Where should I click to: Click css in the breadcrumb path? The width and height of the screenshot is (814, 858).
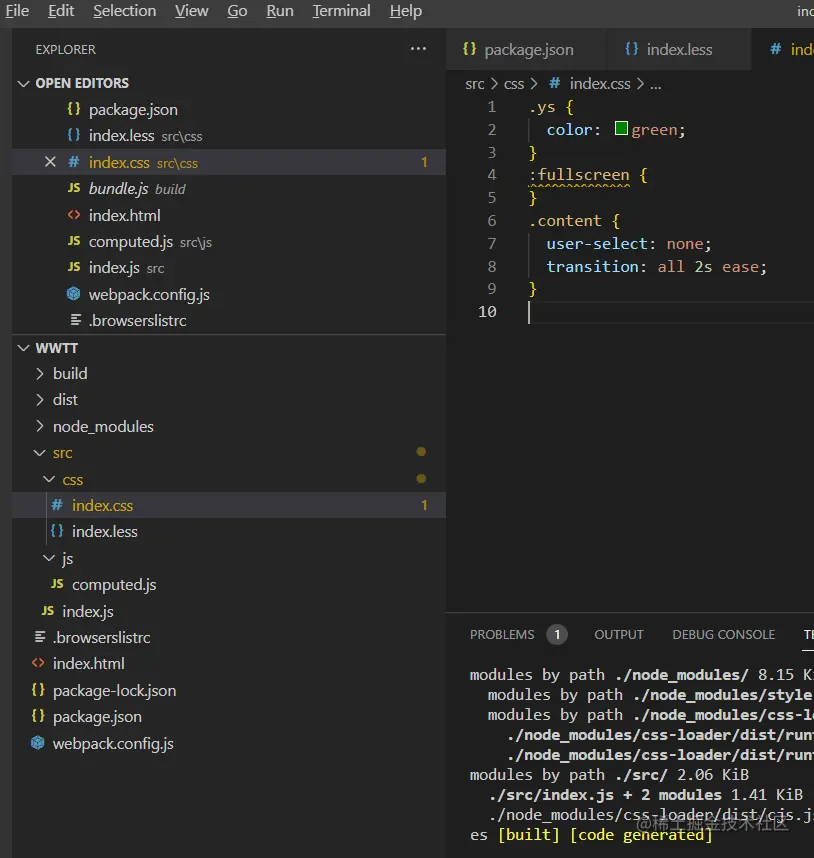click(514, 84)
